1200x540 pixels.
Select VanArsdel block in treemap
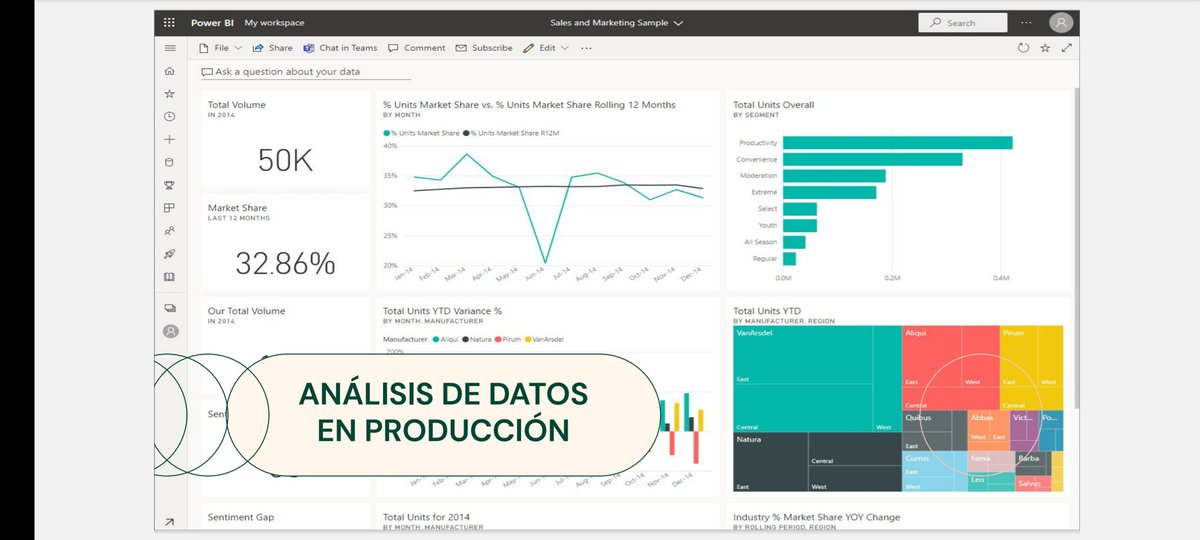point(816,379)
